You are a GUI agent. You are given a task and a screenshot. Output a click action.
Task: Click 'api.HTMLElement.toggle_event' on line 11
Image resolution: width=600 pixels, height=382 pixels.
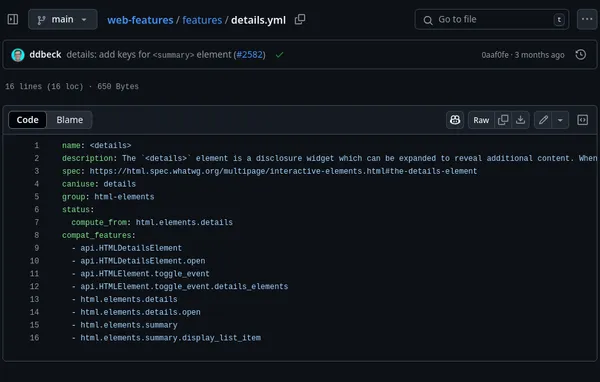click(145, 274)
